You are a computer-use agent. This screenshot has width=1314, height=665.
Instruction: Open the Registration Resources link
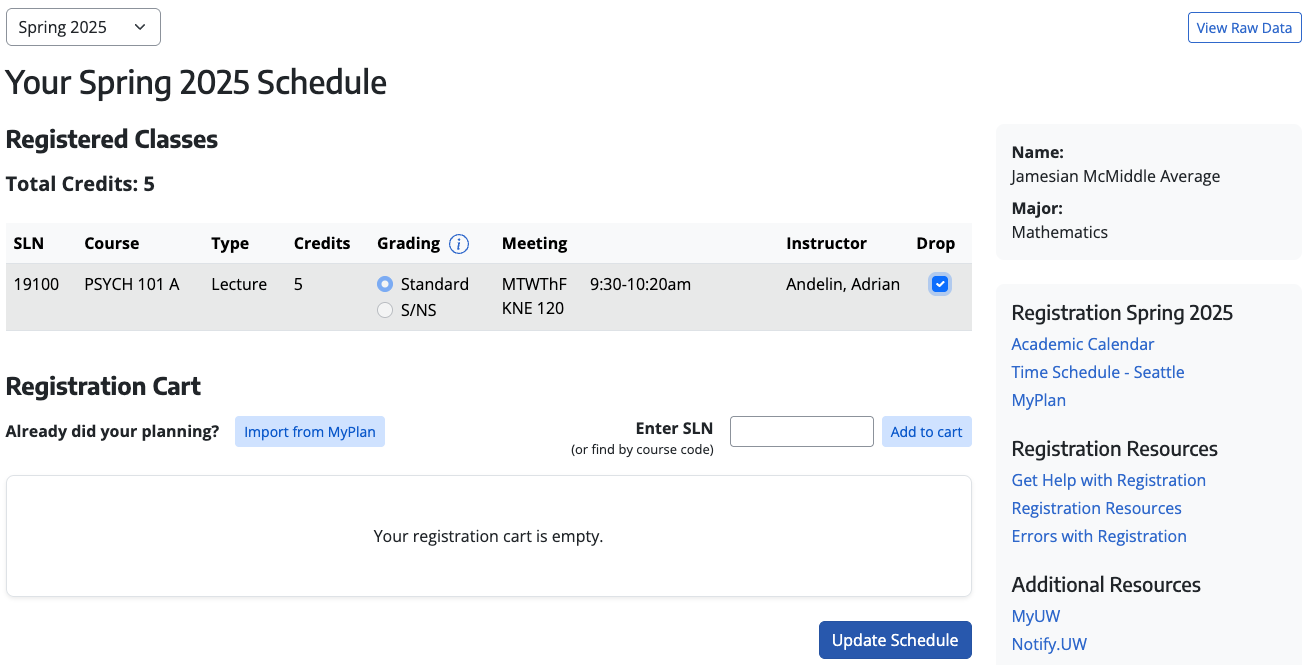pos(1096,508)
